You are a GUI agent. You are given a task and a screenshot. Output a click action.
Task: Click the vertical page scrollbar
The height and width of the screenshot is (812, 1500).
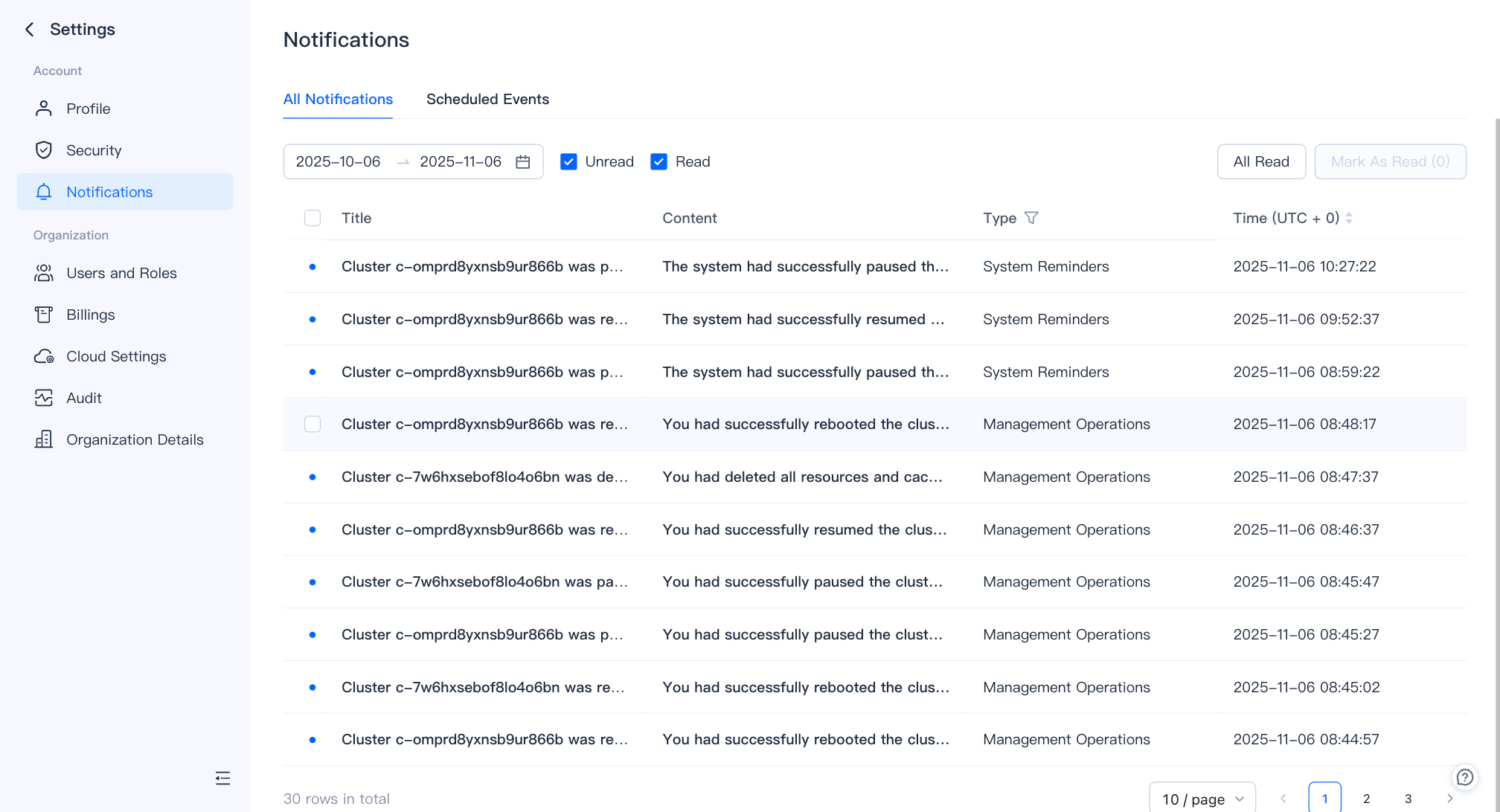click(1497, 446)
